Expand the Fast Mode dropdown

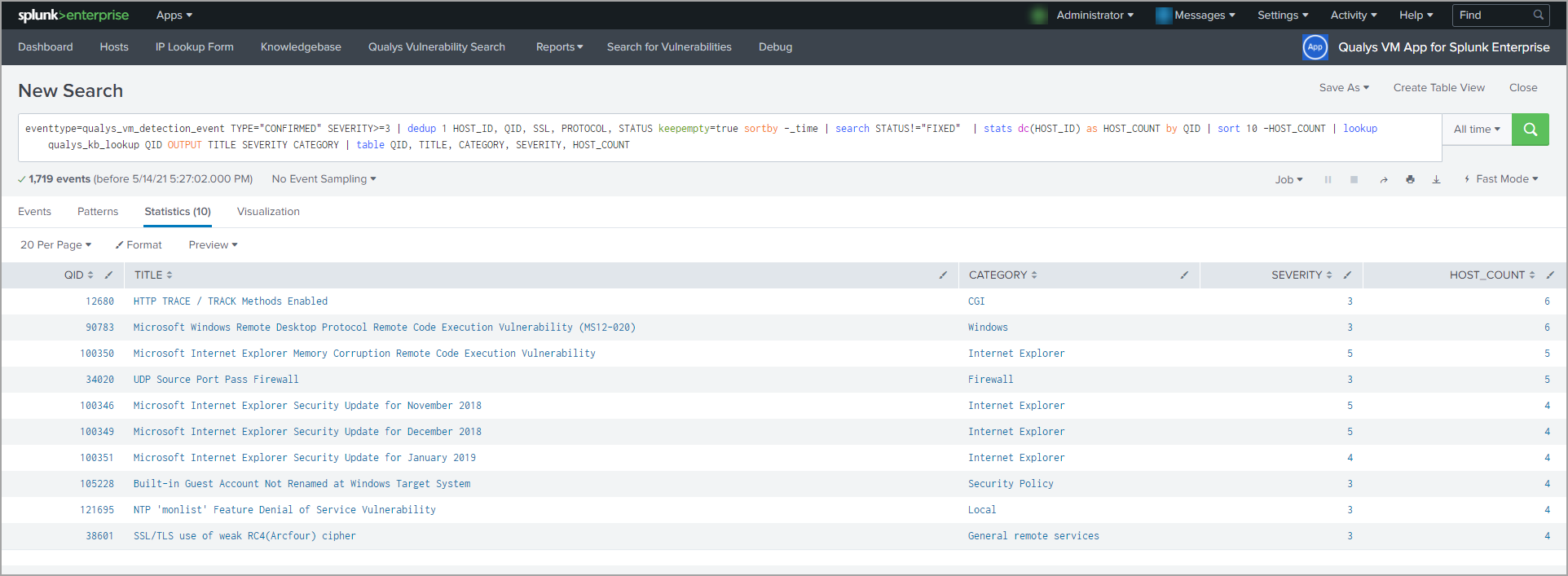click(1501, 179)
